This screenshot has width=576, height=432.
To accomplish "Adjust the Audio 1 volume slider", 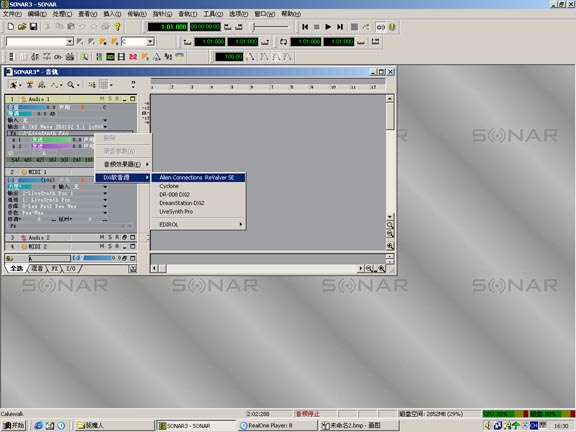I will click(x=32, y=107).
